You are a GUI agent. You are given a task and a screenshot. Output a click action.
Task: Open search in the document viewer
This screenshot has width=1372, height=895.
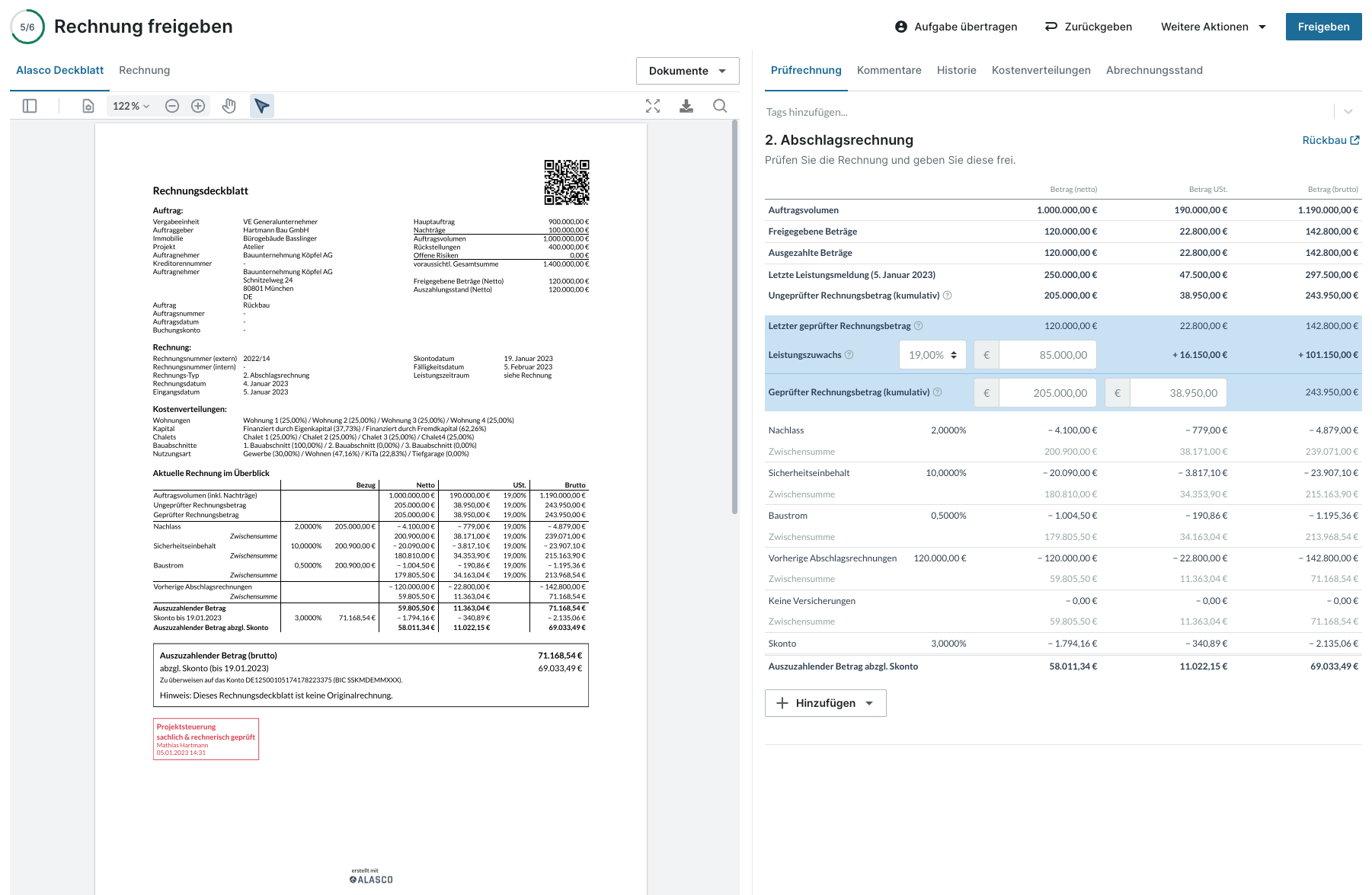720,106
